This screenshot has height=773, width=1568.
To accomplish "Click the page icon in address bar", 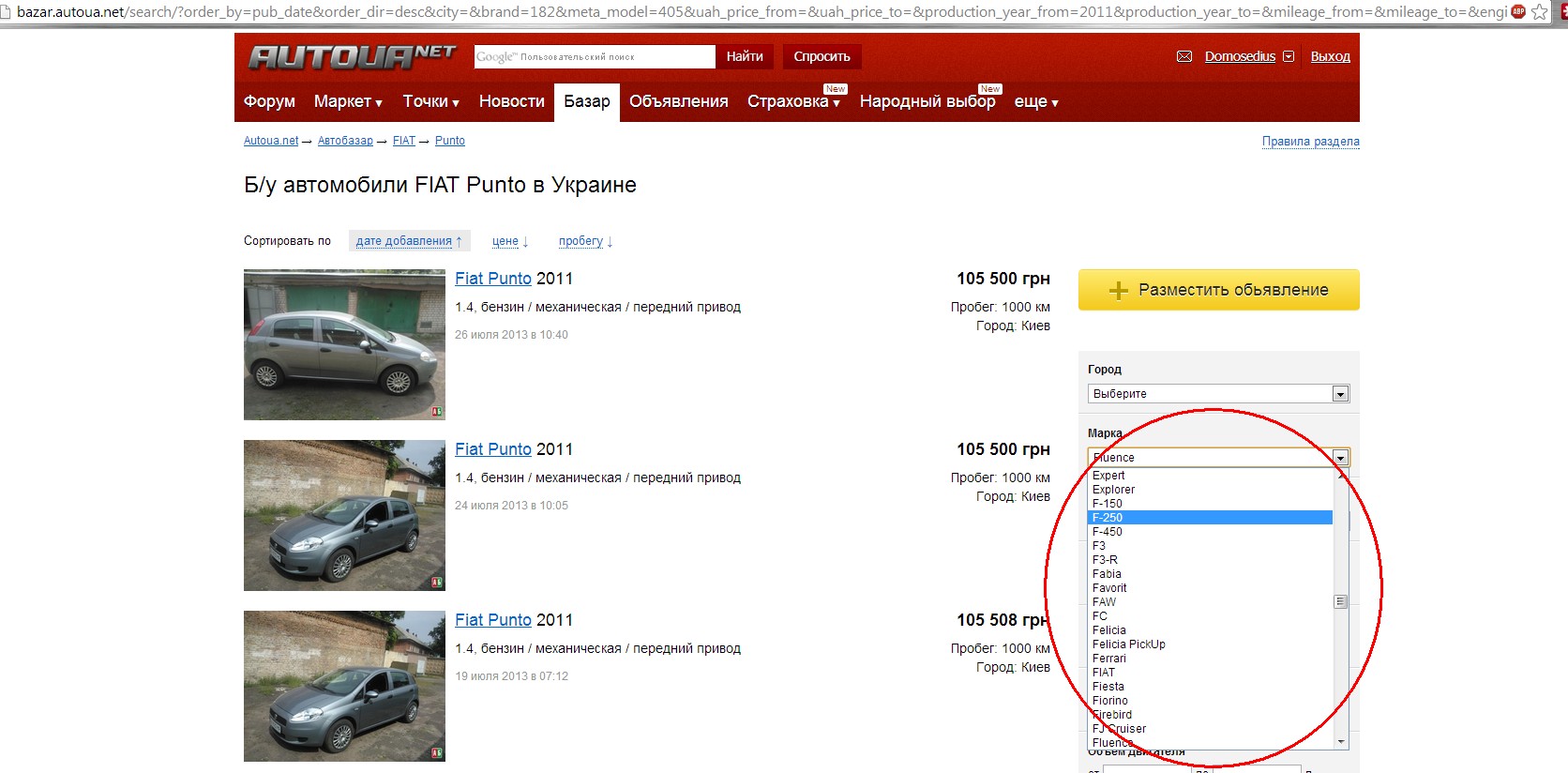I will point(7,12).
